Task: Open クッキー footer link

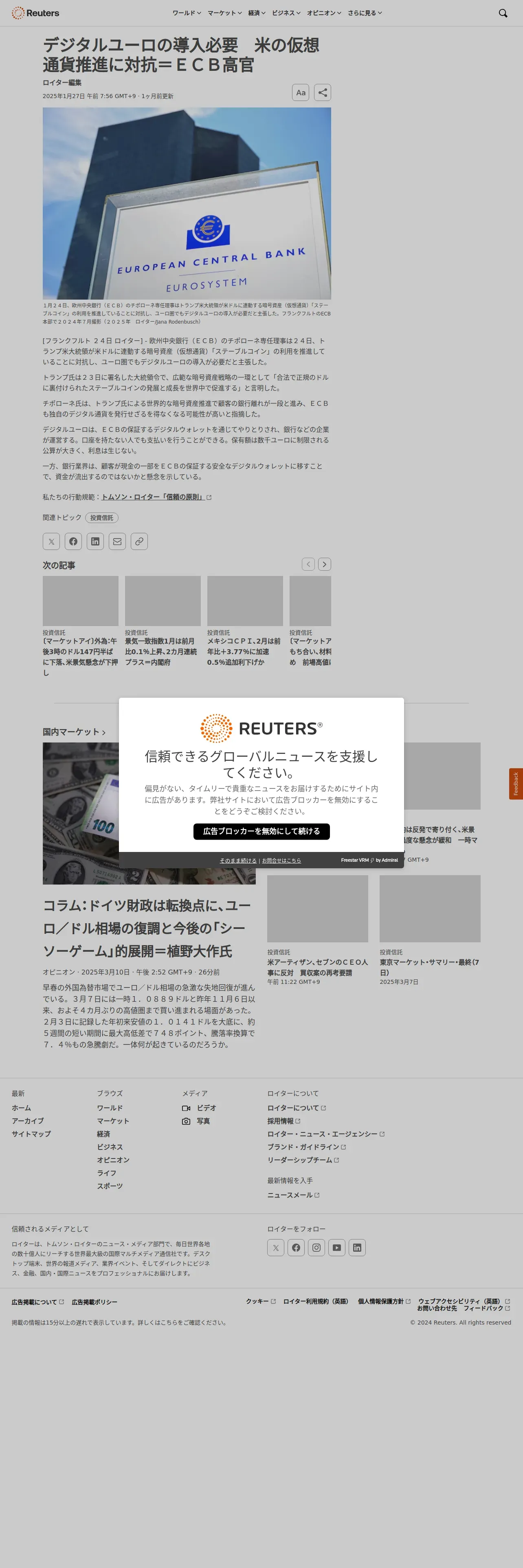Action: (x=261, y=1301)
